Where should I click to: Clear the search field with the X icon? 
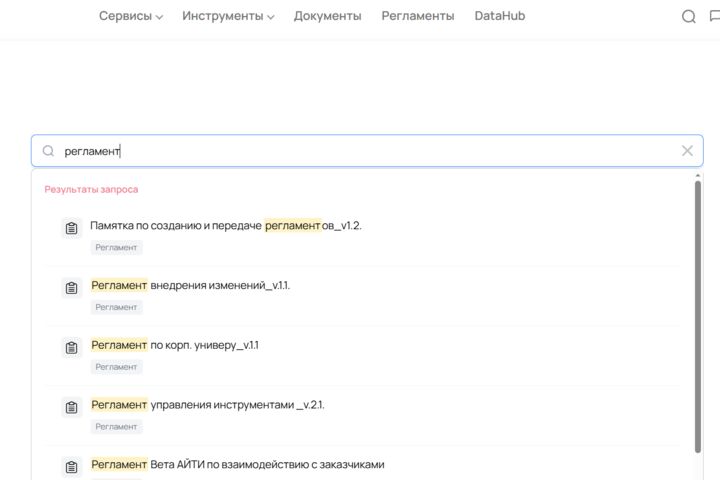click(687, 151)
